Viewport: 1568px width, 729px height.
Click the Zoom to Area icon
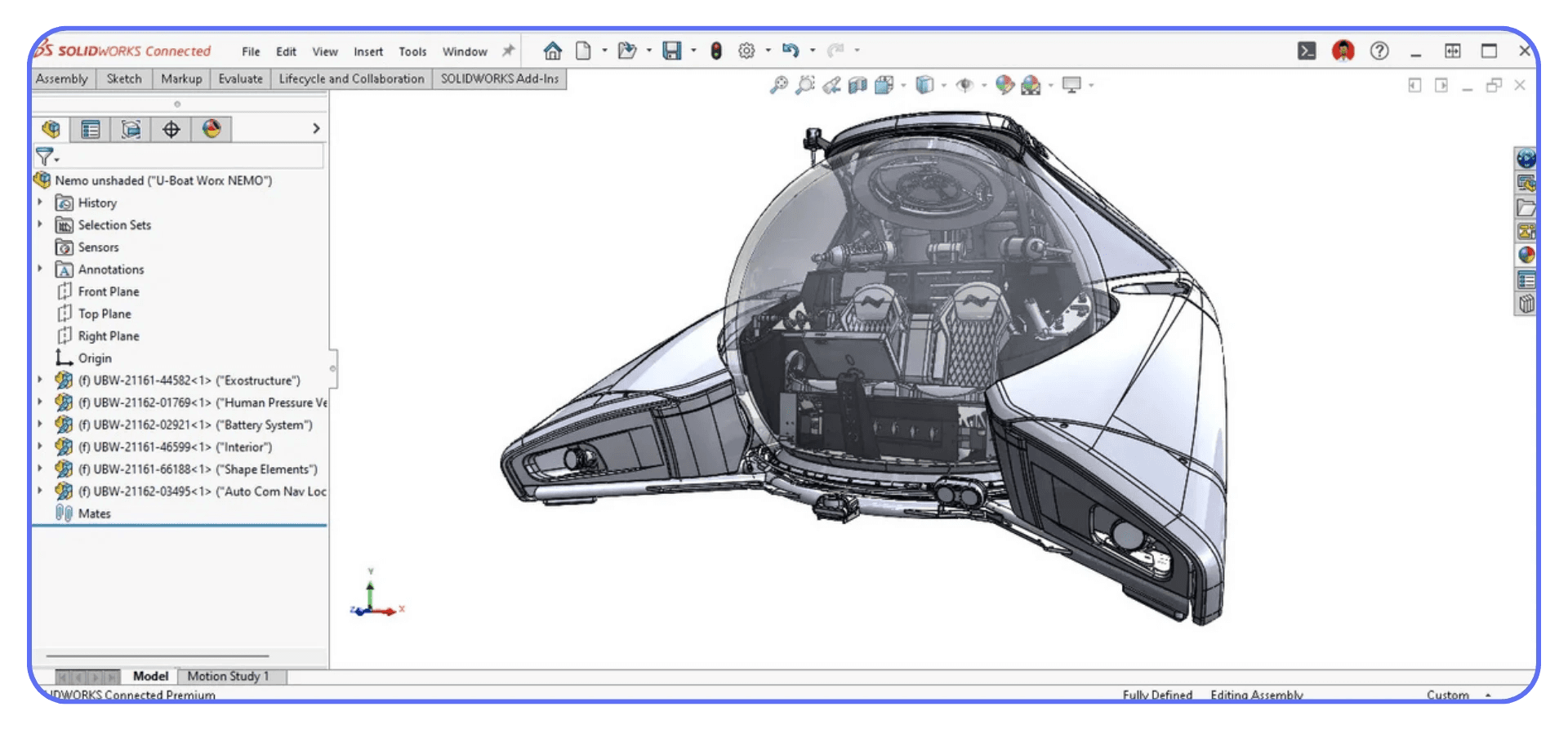(x=805, y=85)
